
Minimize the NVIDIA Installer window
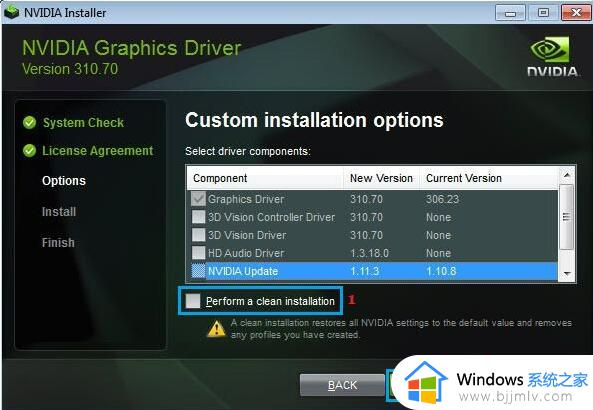point(511,13)
